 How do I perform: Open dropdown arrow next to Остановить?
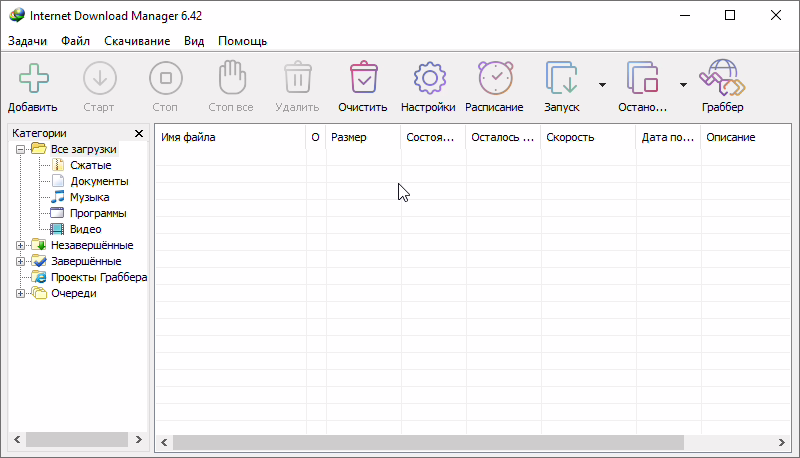coord(683,85)
